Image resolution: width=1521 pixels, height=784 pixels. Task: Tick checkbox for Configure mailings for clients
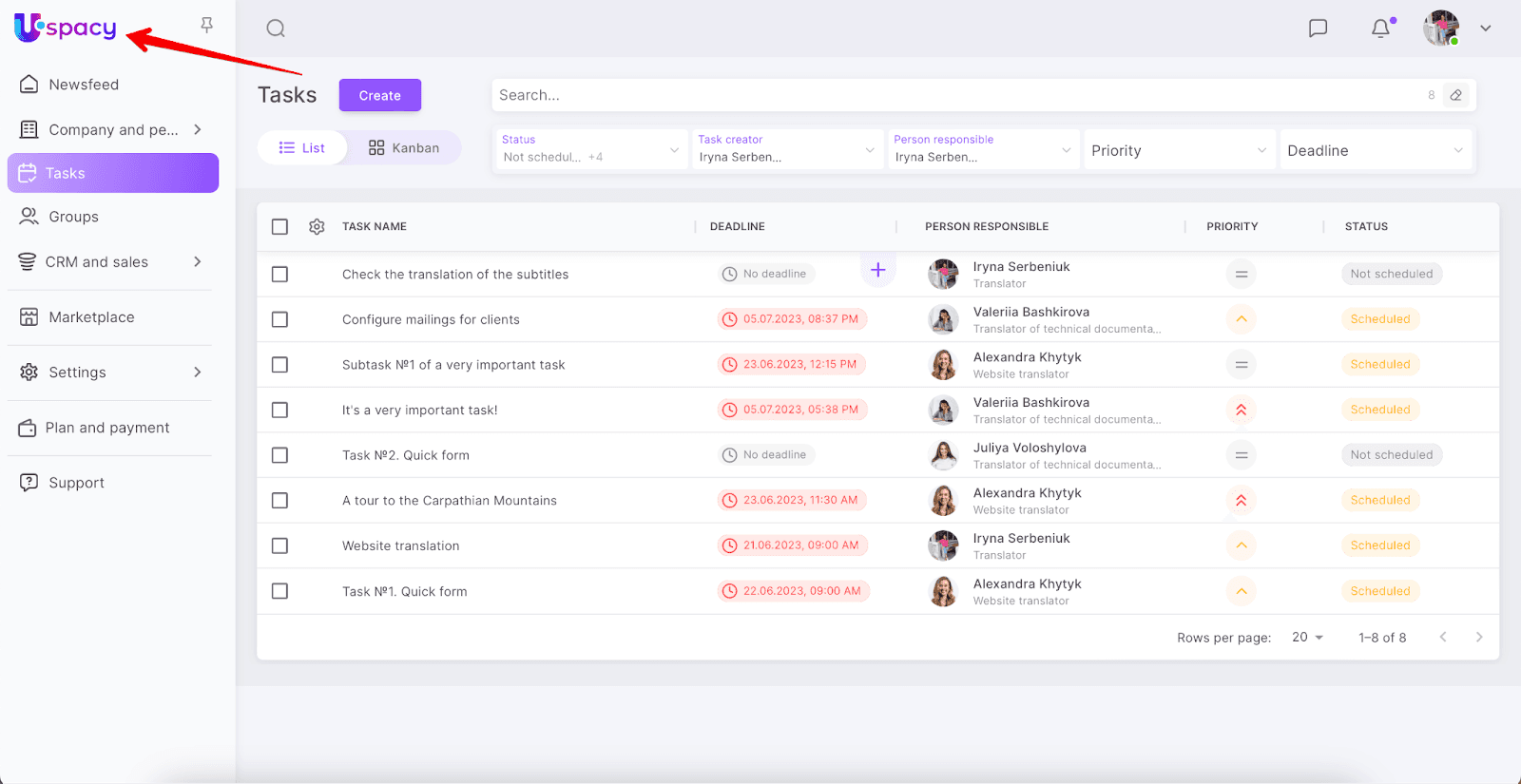(x=279, y=319)
